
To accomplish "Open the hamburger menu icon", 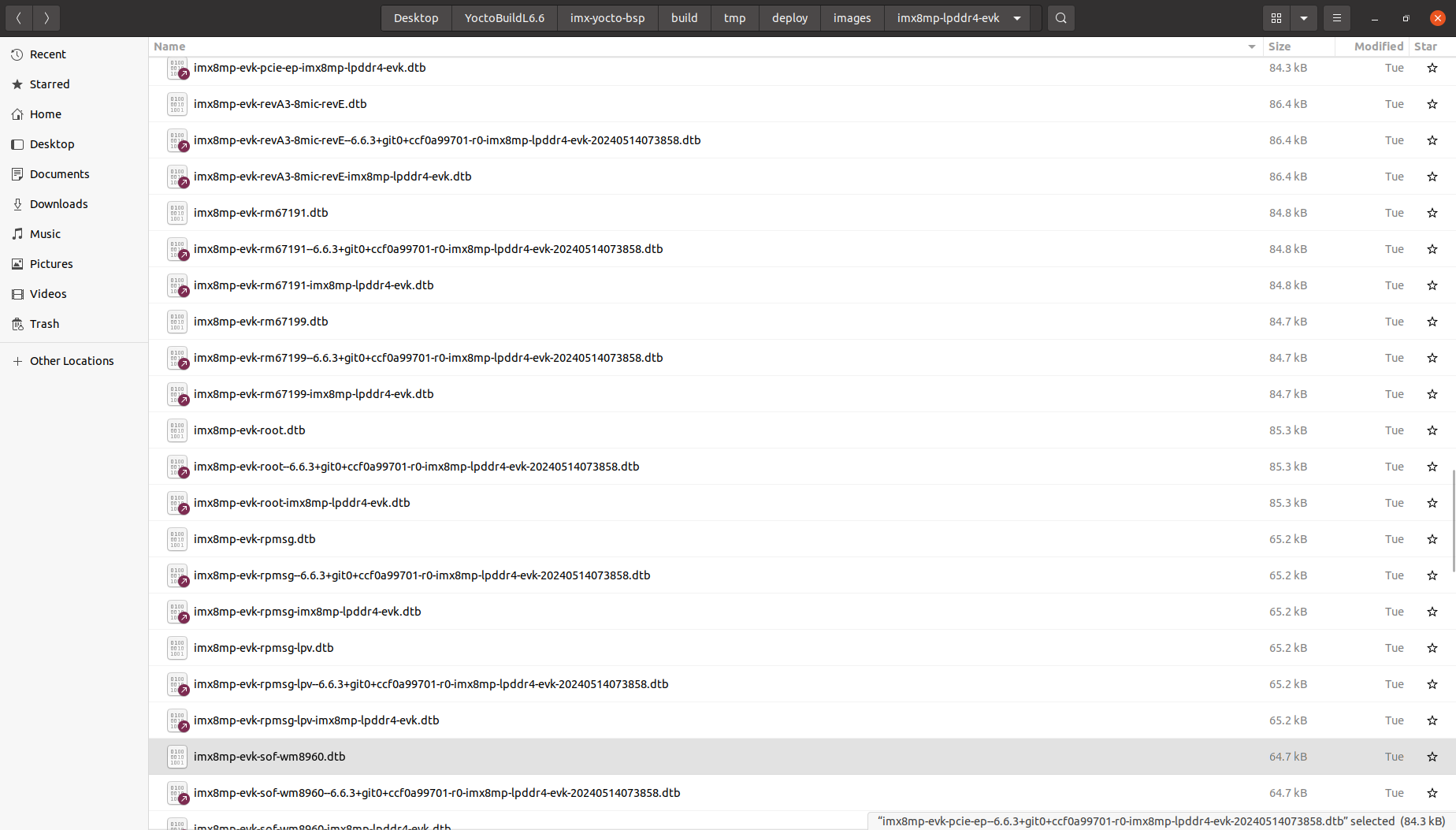I will click(1336, 17).
